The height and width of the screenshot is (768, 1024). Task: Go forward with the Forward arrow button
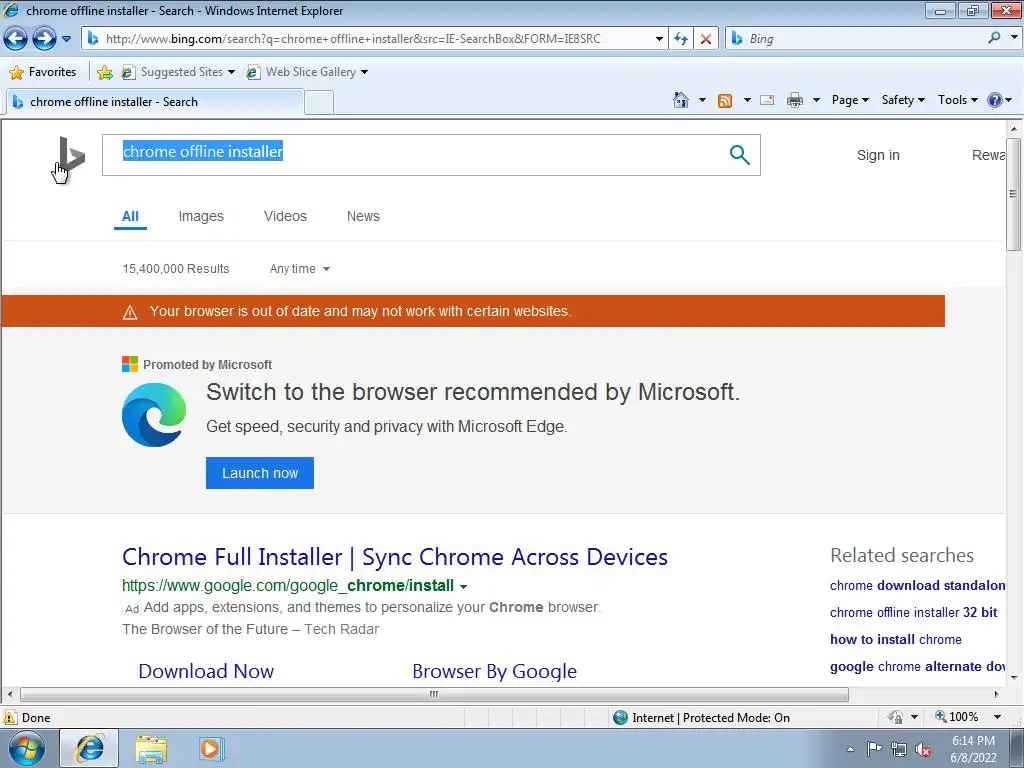(44, 39)
